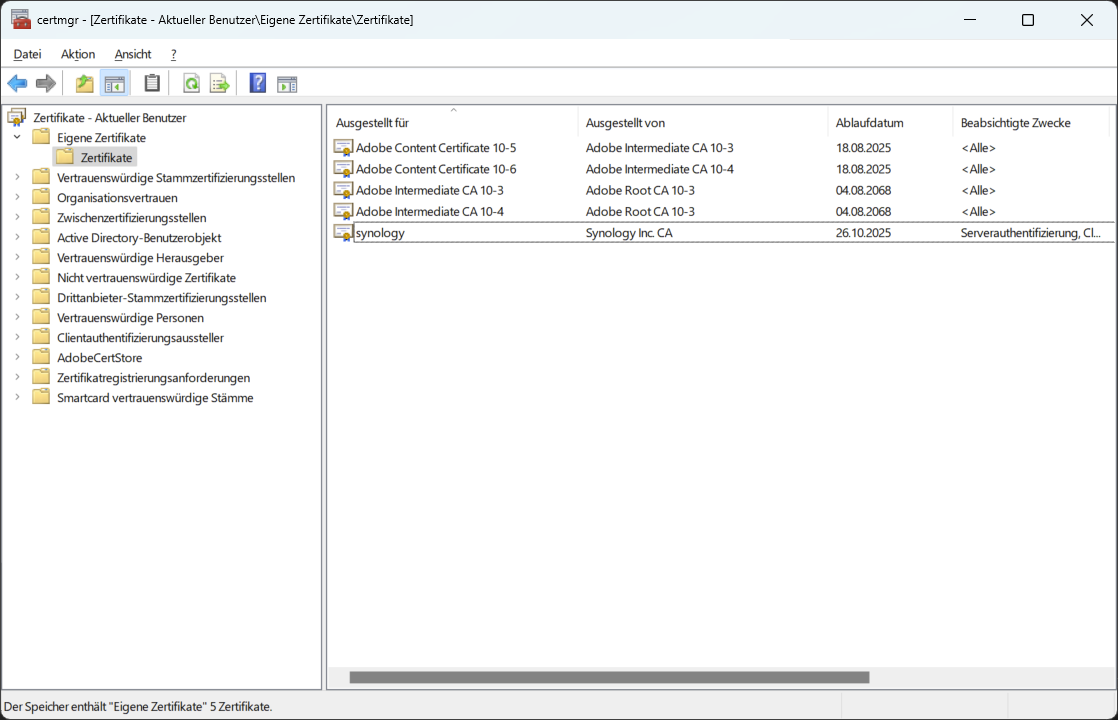Click certificate icon of Adobe Content Certificate 10-5
This screenshot has width=1118, height=720.
coord(344,148)
